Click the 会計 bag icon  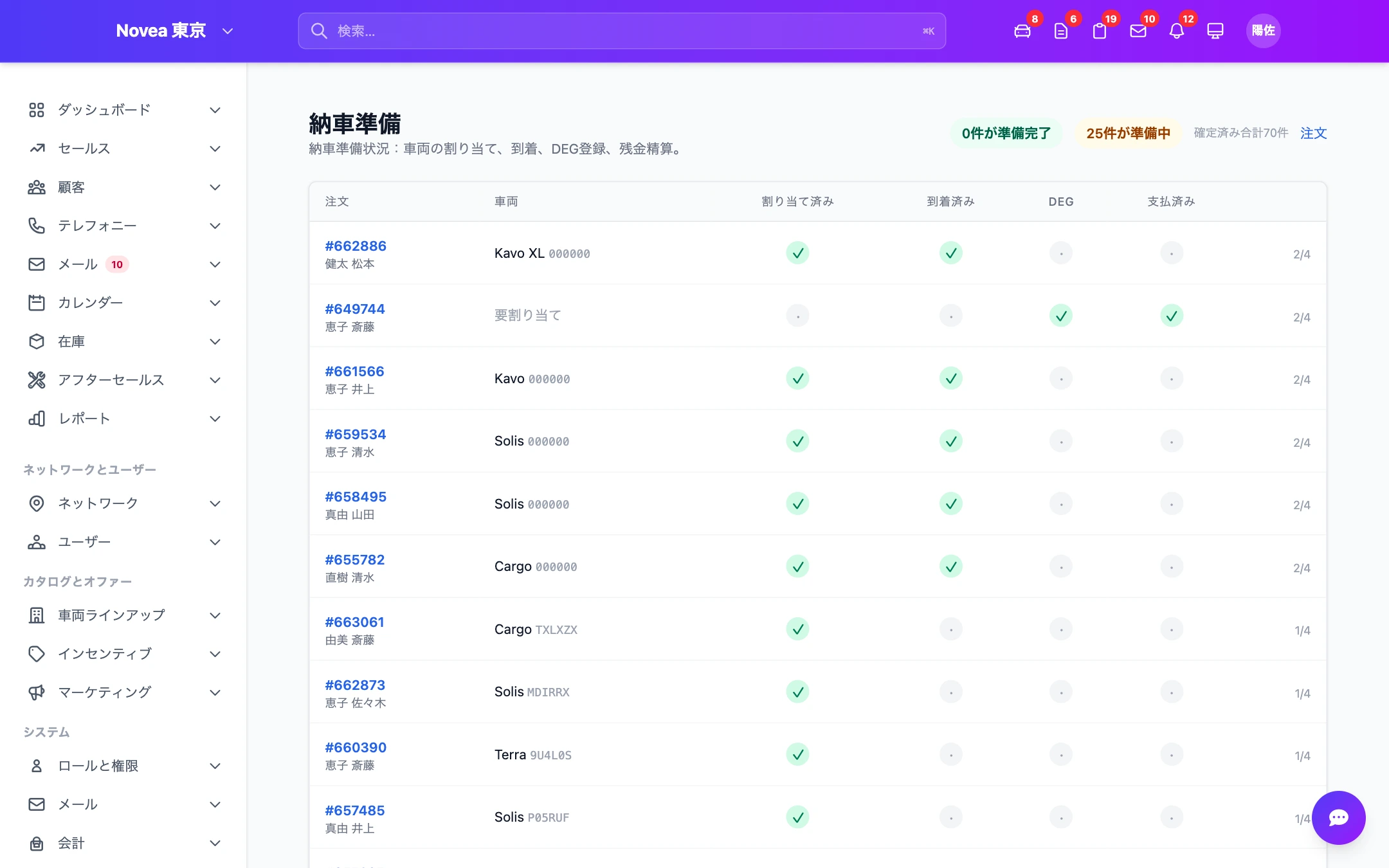coord(37,843)
